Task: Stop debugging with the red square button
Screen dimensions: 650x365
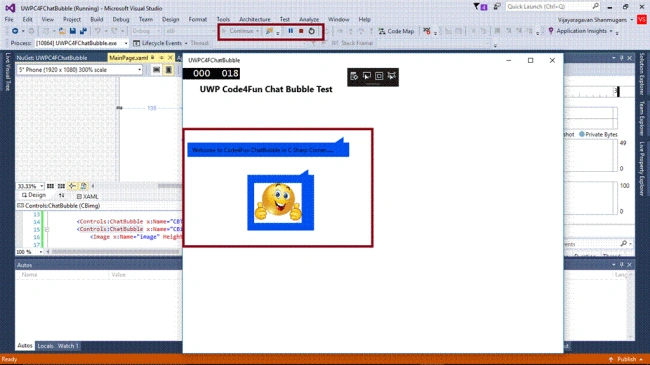Action: point(301,31)
